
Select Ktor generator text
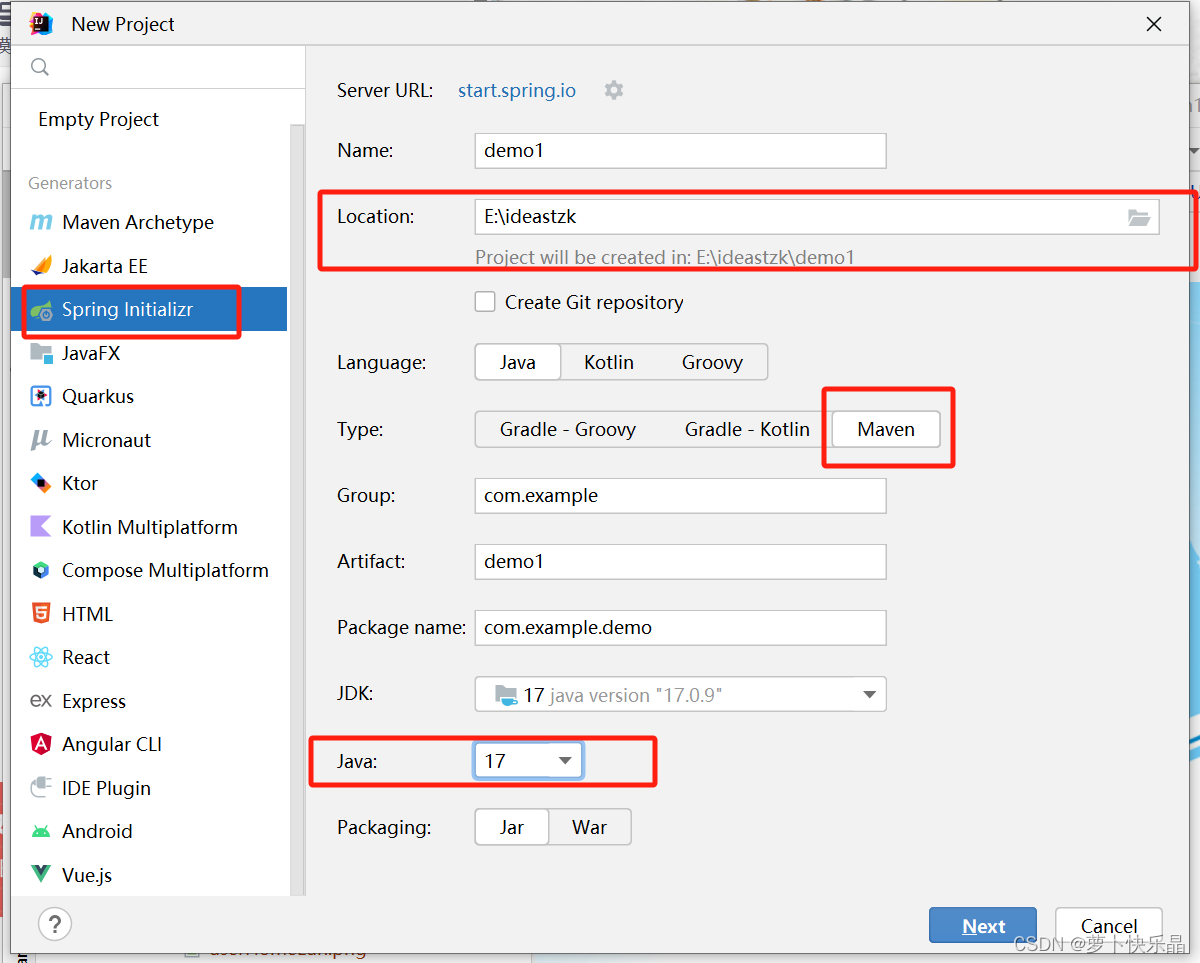pos(80,483)
